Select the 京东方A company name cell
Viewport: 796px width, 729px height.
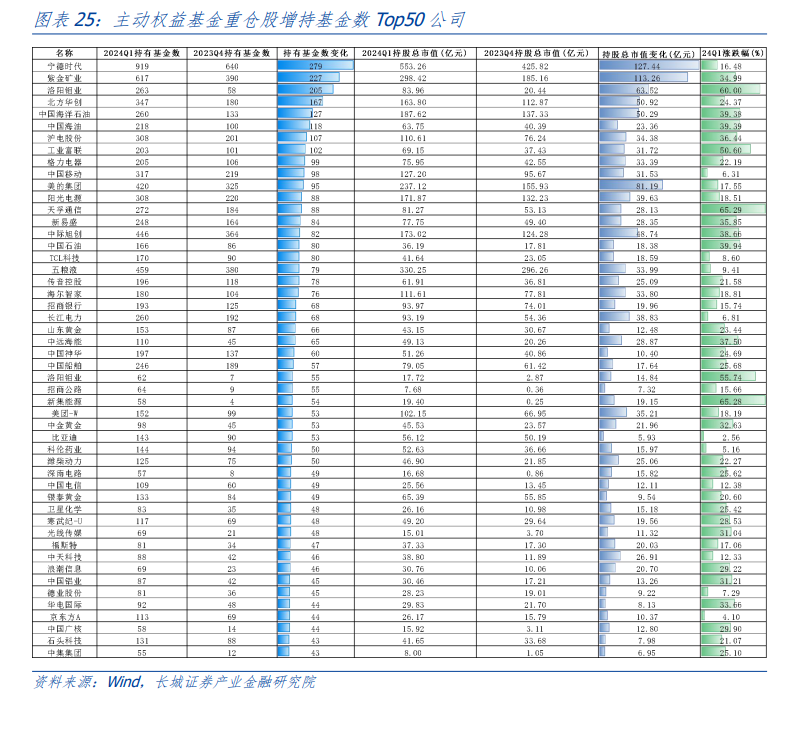click(65, 617)
